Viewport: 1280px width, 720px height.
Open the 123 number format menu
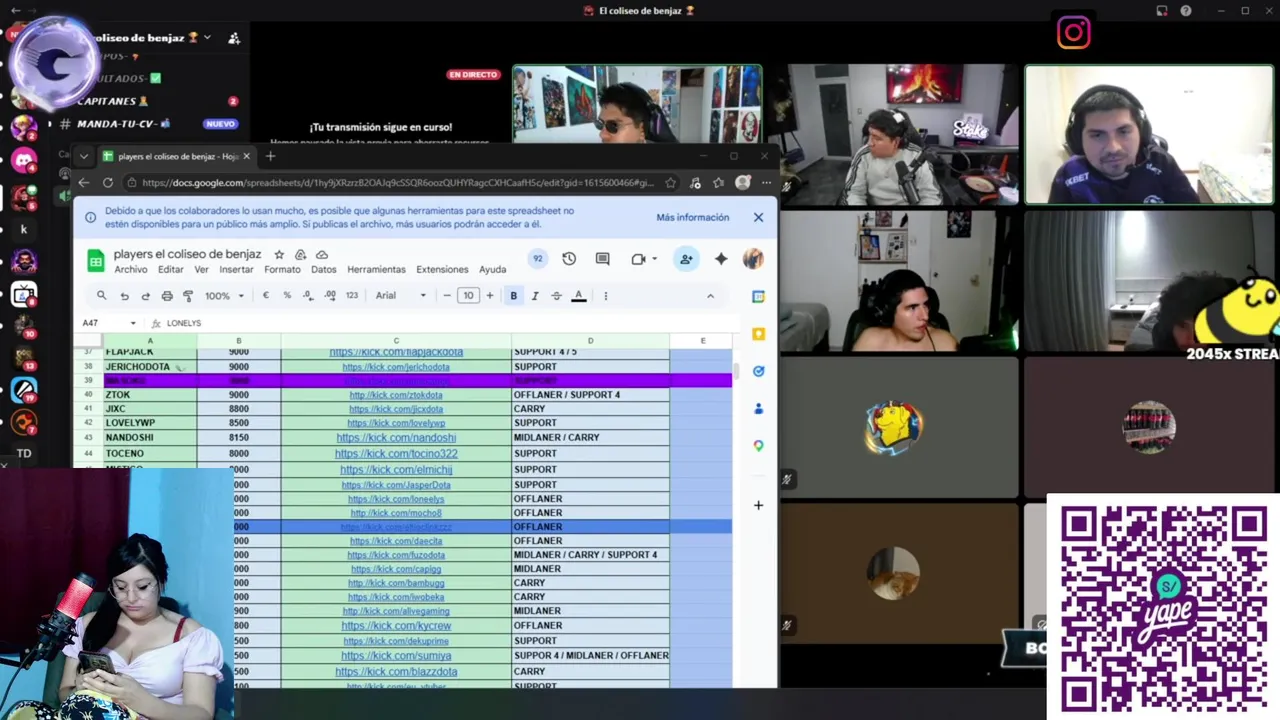(352, 296)
